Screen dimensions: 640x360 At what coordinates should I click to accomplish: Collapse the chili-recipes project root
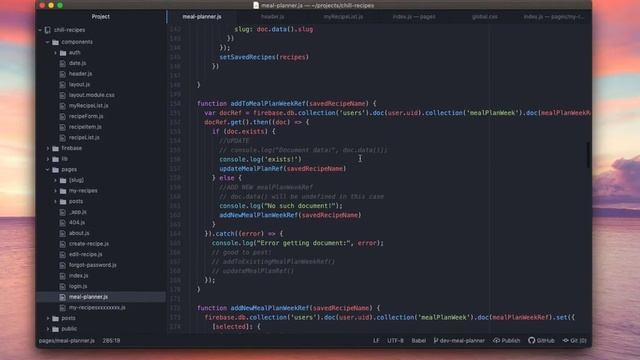tap(40, 30)
